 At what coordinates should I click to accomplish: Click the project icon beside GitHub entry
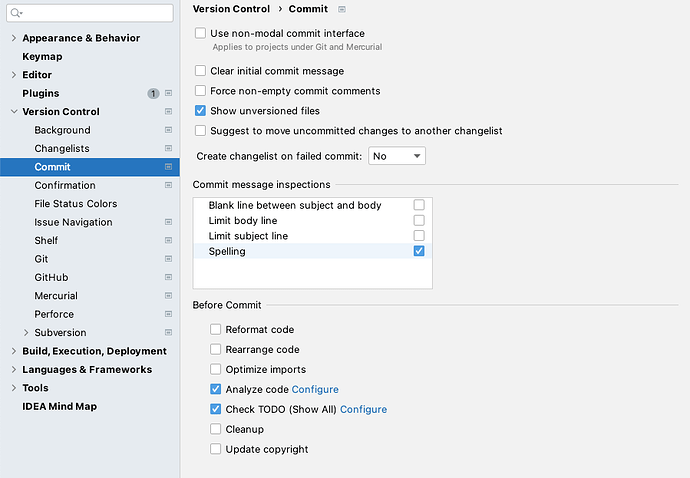(x=168, y=277)
